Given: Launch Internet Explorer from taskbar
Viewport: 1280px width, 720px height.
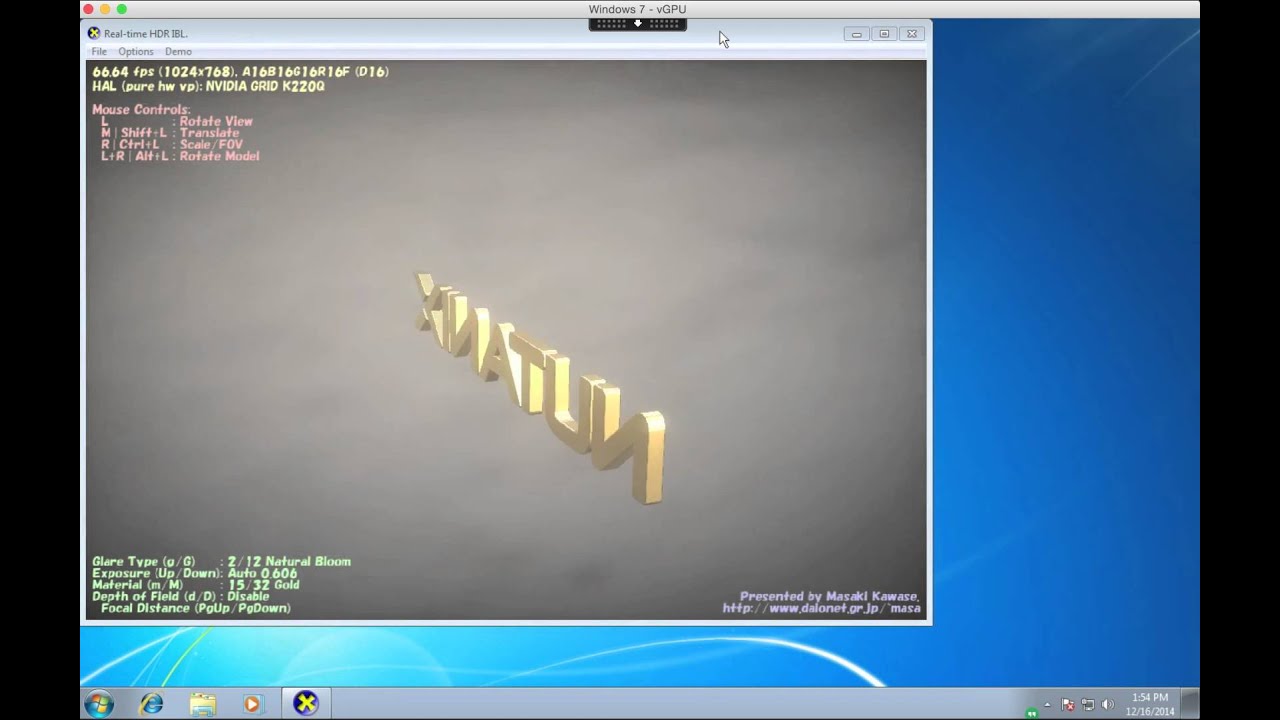Looking at the screenshot, I should coord(151,704).
